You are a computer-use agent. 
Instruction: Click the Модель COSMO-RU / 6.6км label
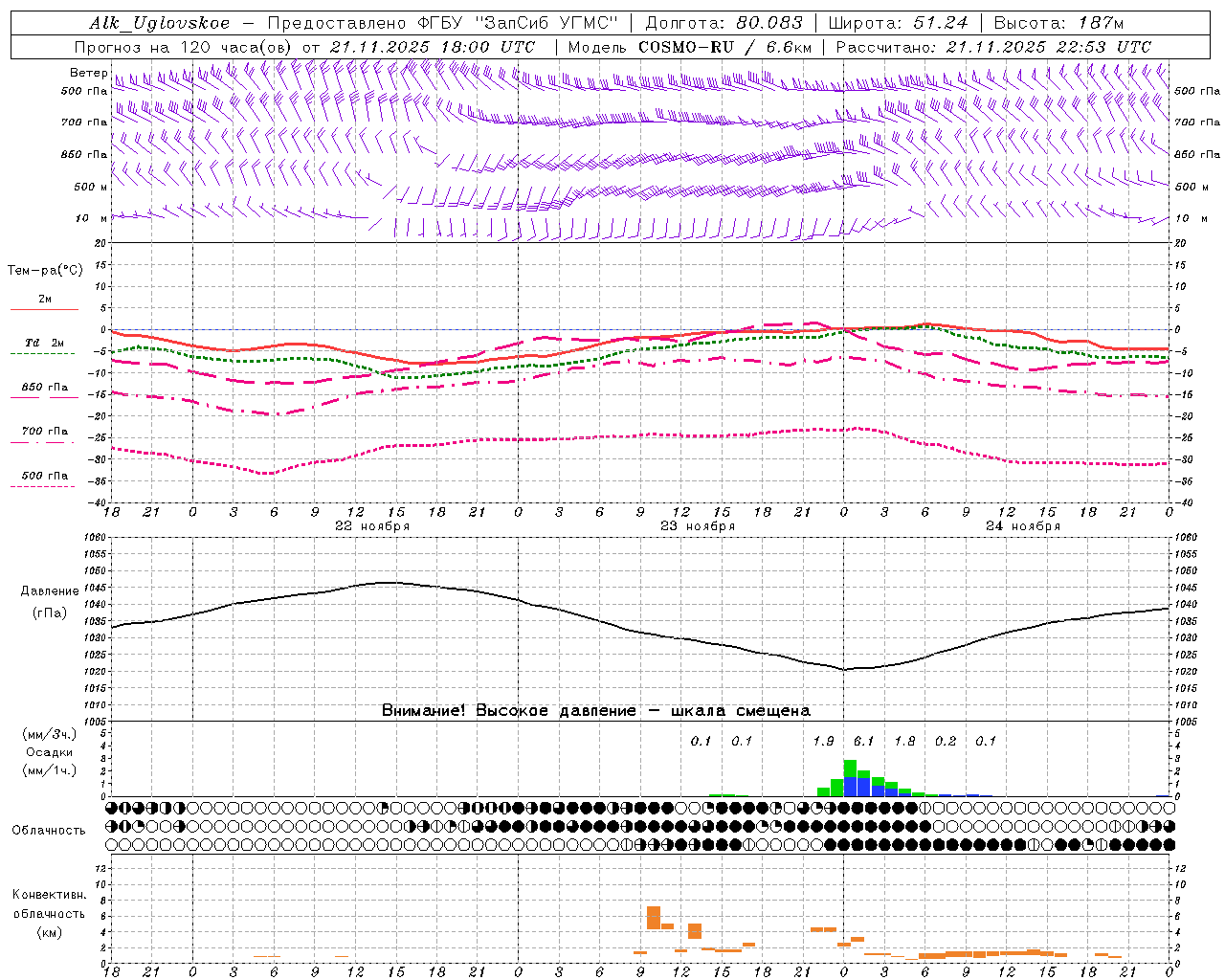[690, 46]
